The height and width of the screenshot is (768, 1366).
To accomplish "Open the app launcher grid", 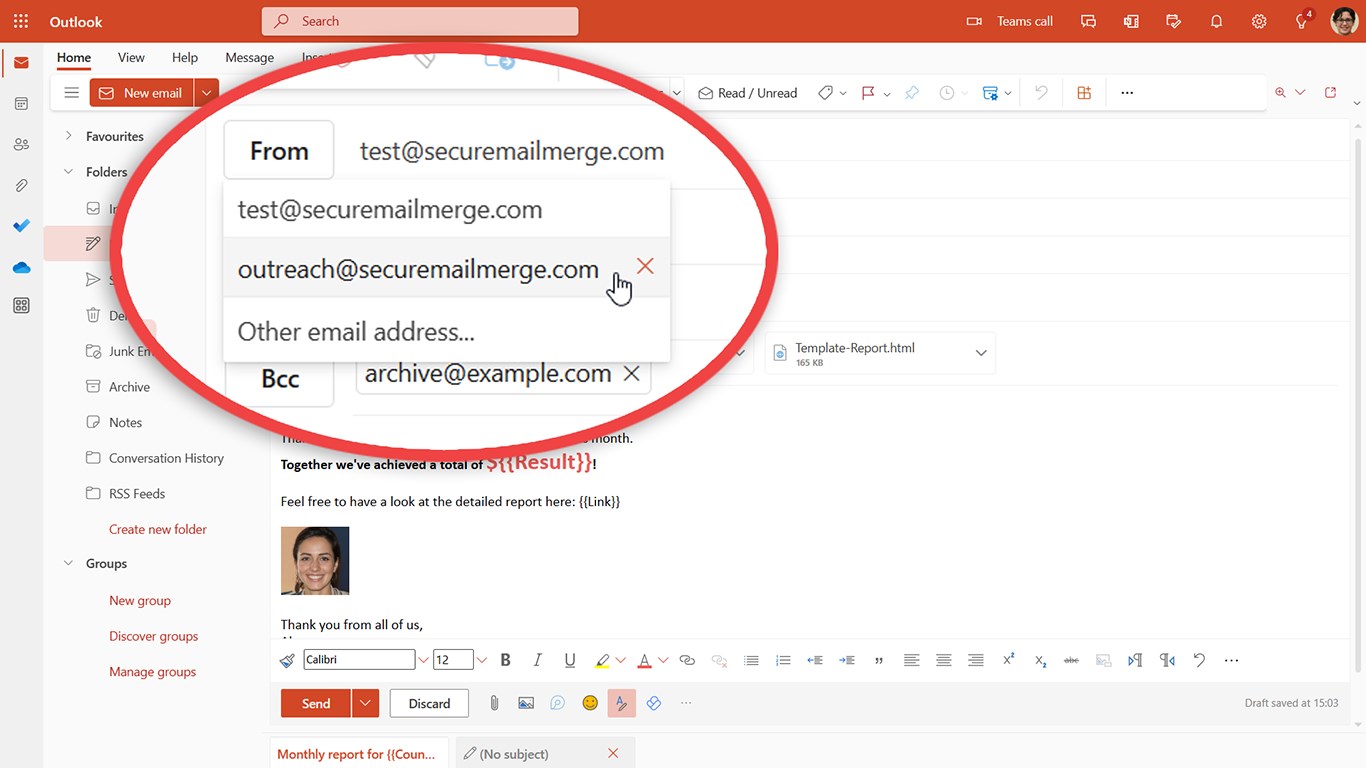I will (21, 21).
